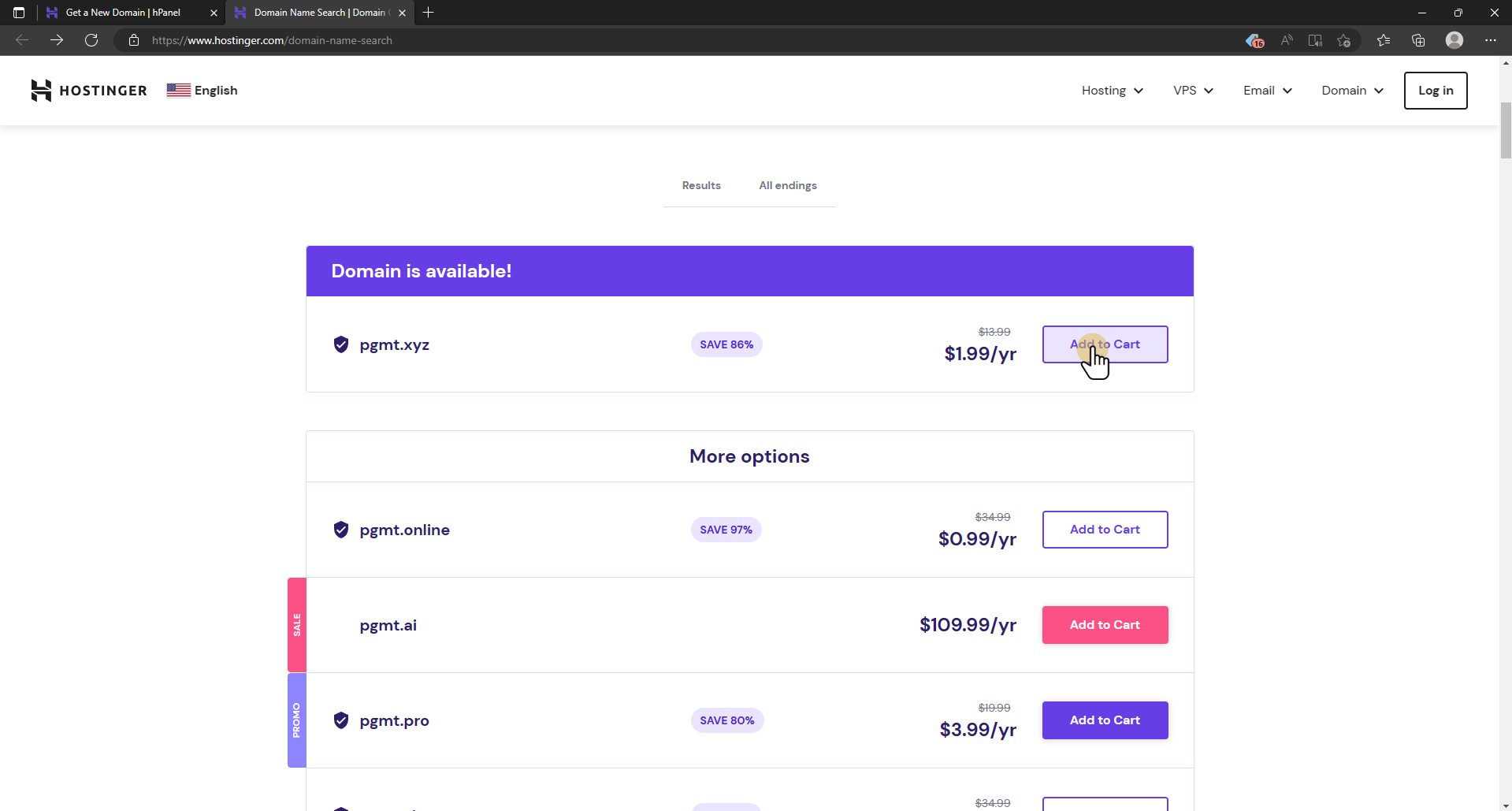Click the shield icon next to pgmt.pro
The height and width of the screenshot is (811, 1512).
341,720
